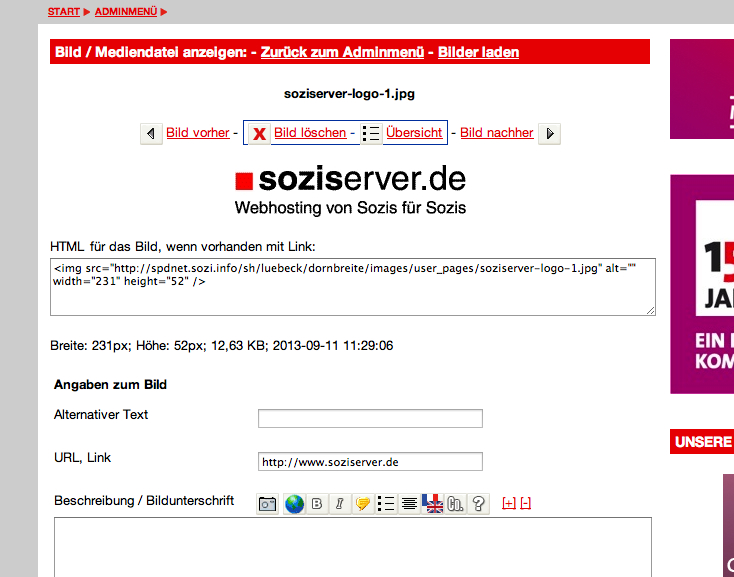The width and height of the screenshot is (734, 577).
Task: Click the yellow speech bubble quote icon
Action: click(363, 504)
